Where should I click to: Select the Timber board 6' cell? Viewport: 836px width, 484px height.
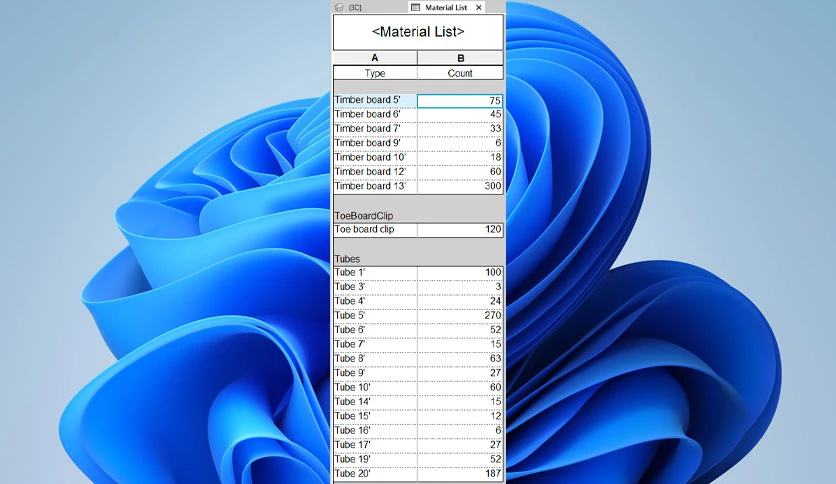[x=375, y=114]
